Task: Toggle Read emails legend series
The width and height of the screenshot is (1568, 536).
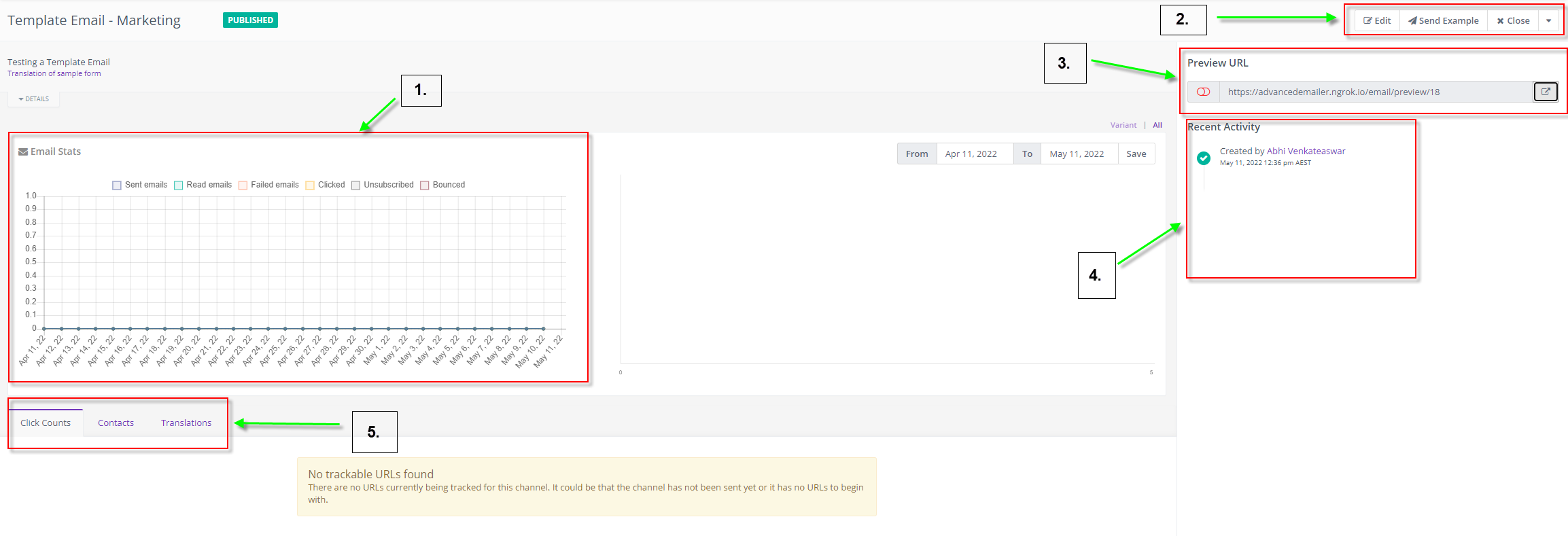Action: pos(179,185)
